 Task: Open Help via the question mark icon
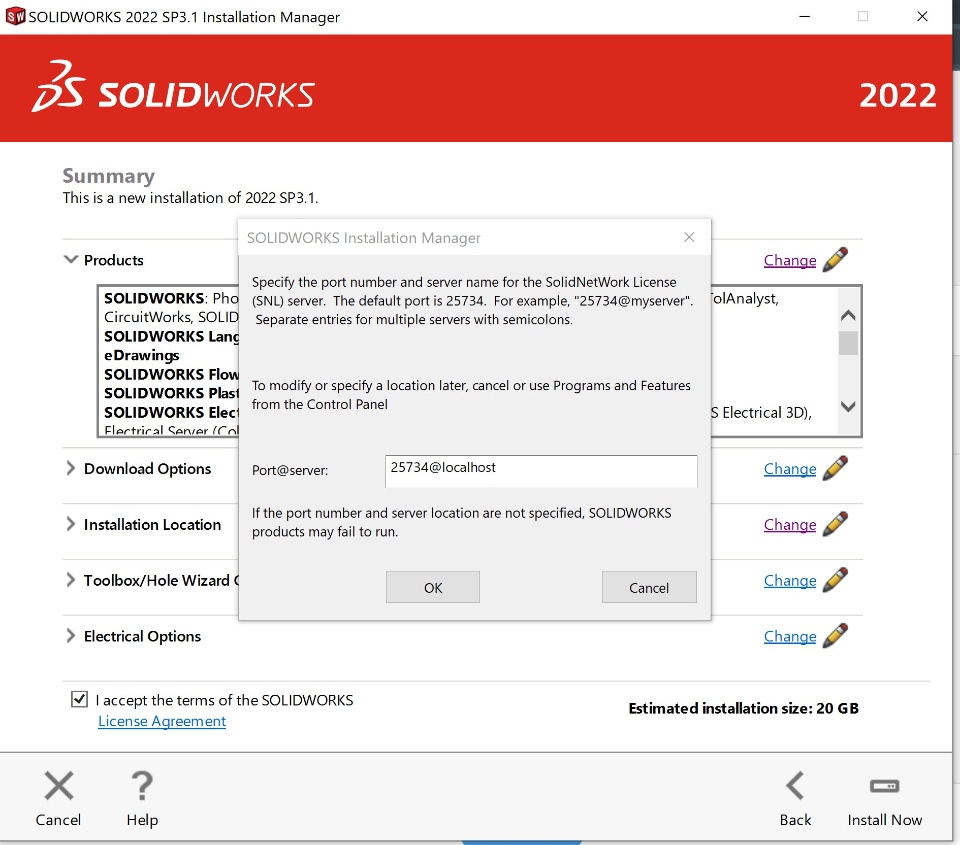142,786
